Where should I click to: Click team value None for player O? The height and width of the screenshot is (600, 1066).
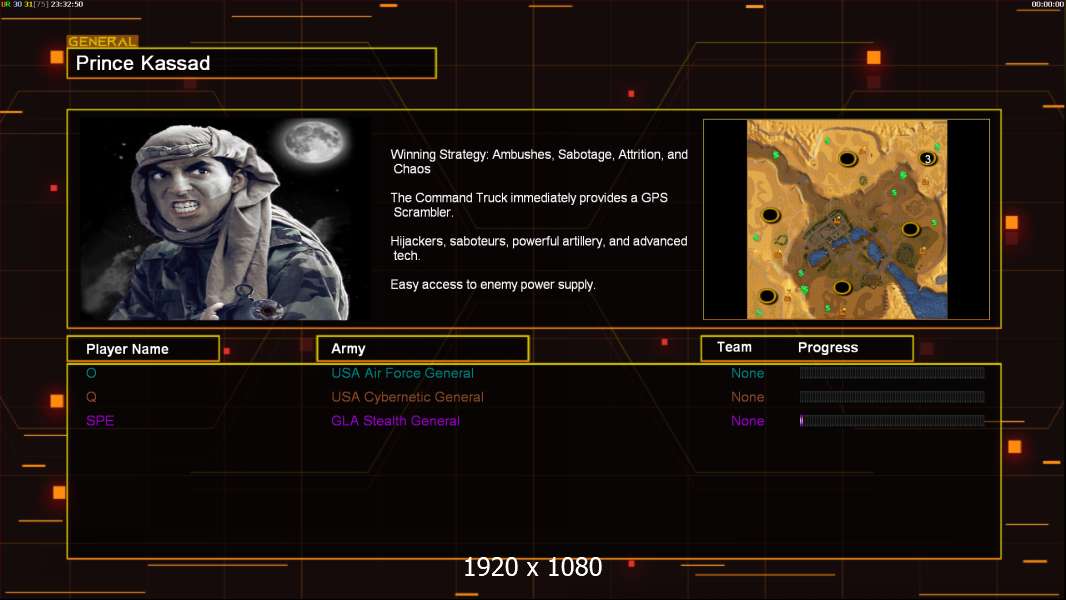[747, 373]
